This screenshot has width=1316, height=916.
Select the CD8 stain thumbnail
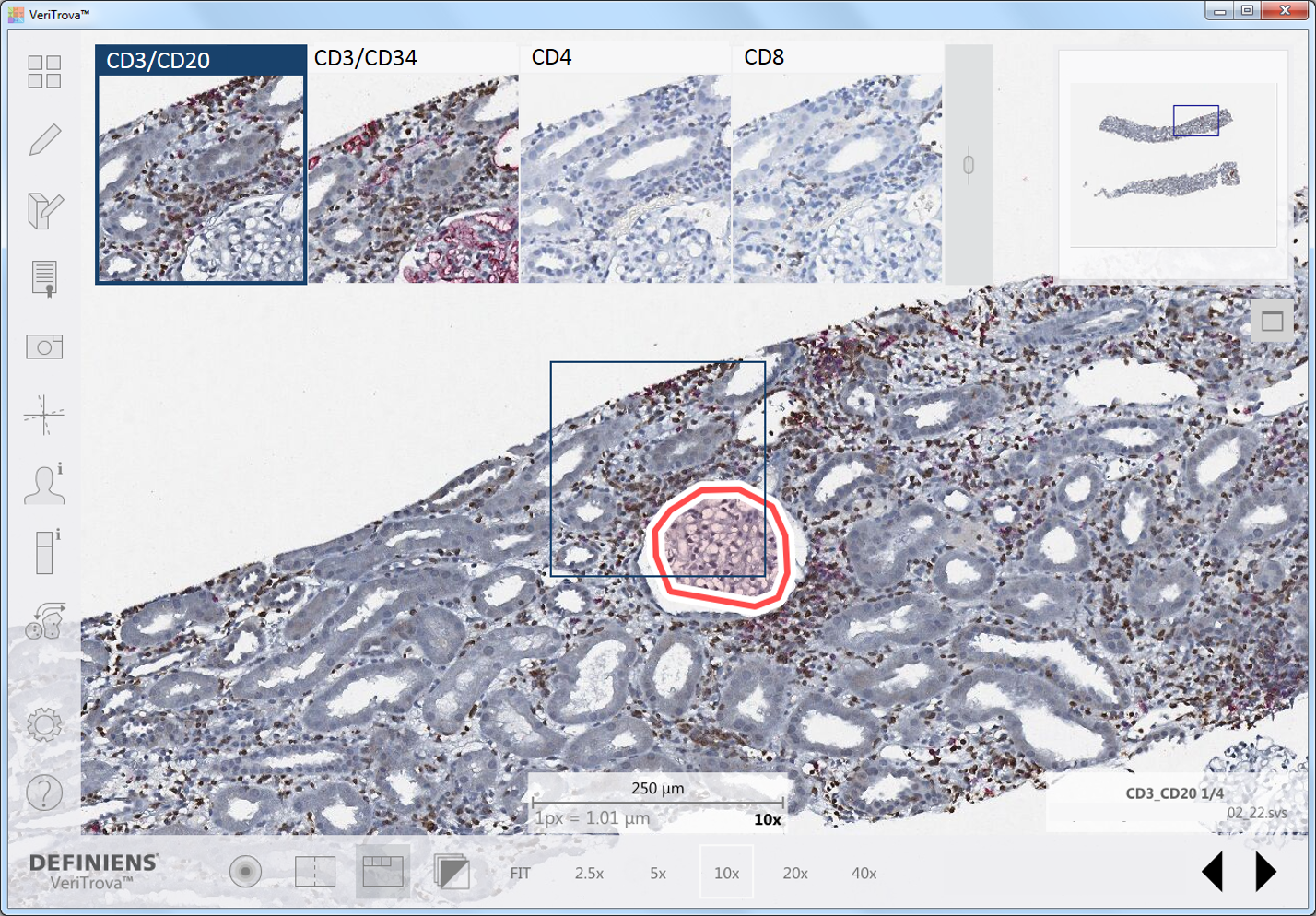(x=838, y=164)
